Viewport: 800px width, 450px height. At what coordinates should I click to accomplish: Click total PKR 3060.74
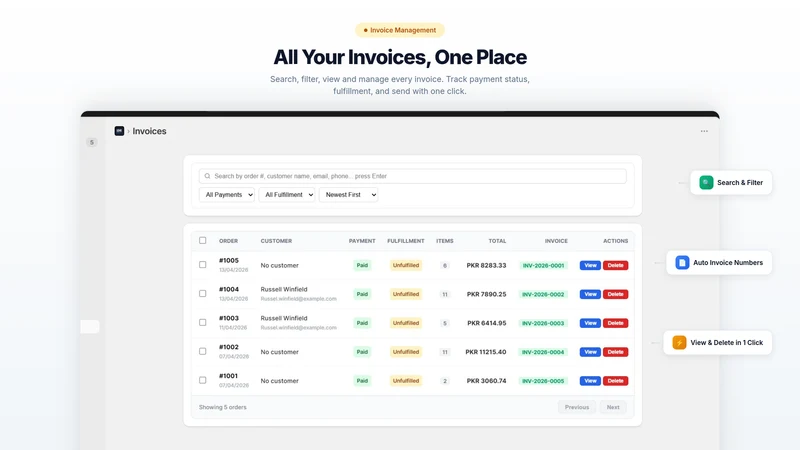tap(486, 381)
